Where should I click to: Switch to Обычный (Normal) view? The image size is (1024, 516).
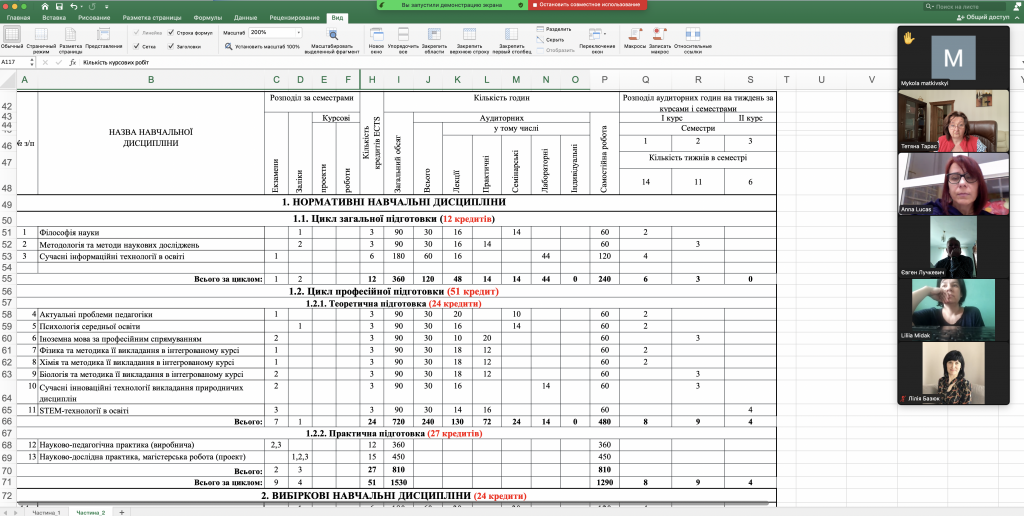[x=12, y=35]
